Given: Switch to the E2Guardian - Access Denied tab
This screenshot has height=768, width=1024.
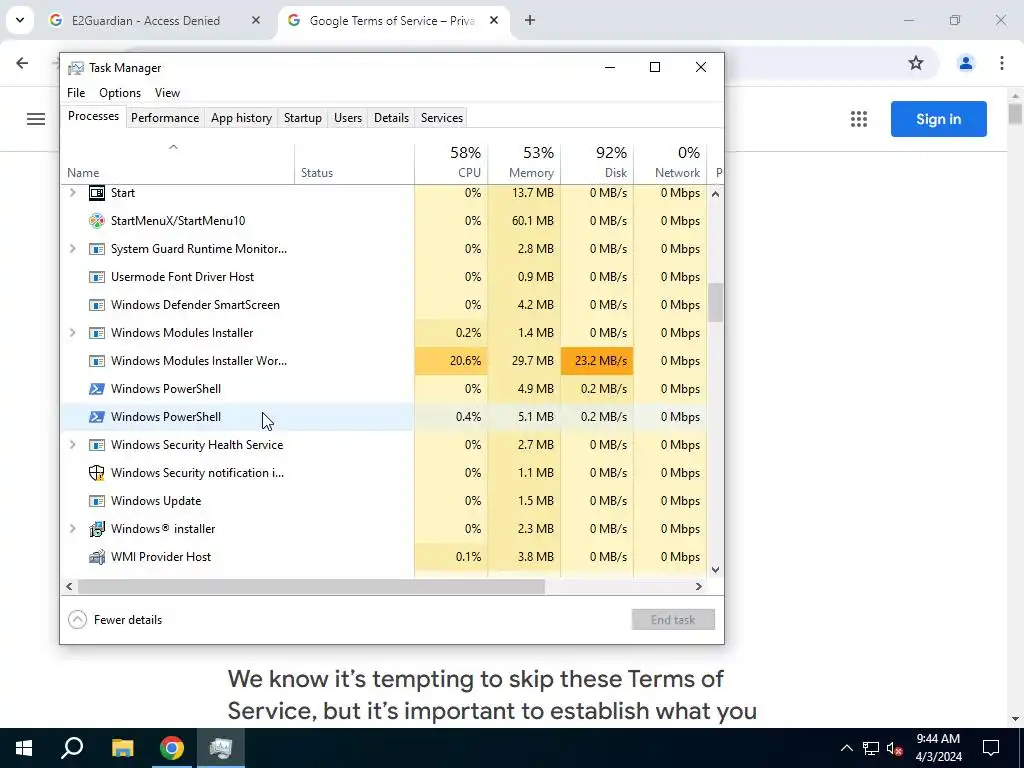Looking at the screenshot, I should (155, 20).
